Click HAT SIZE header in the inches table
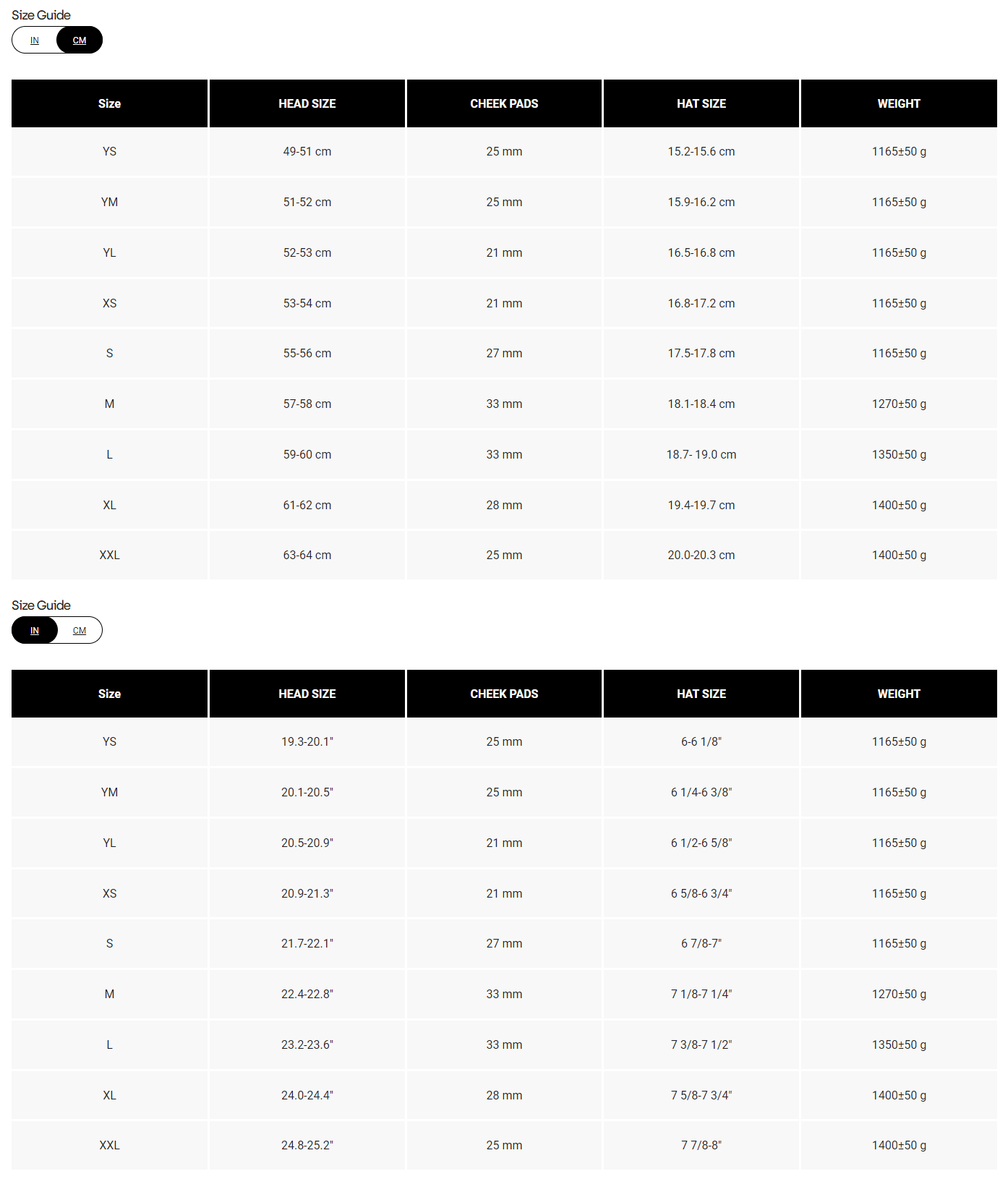Image resolution: width=1008 pixels, height=1179 pixels. tap(701, 694)
